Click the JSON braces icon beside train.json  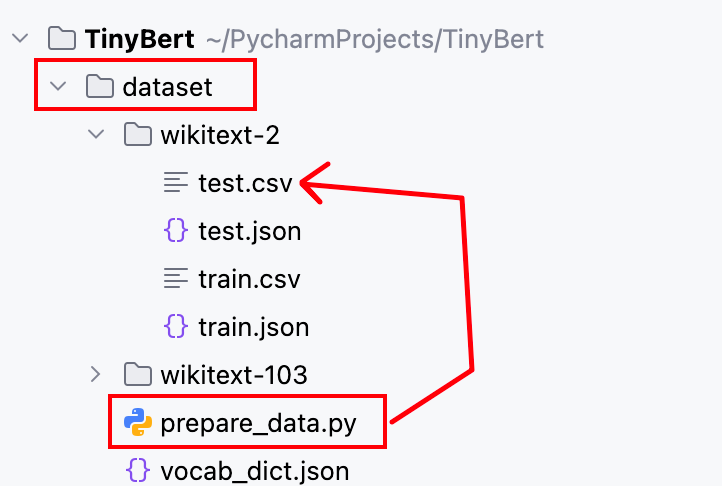click(176, 326)
